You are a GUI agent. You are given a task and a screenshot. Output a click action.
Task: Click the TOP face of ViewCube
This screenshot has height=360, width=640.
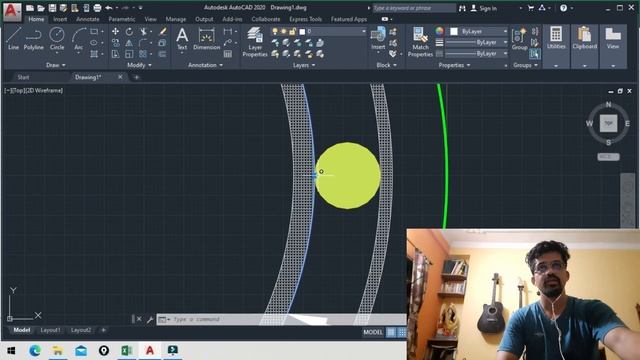pyautogui.click(x=608, y=123)
